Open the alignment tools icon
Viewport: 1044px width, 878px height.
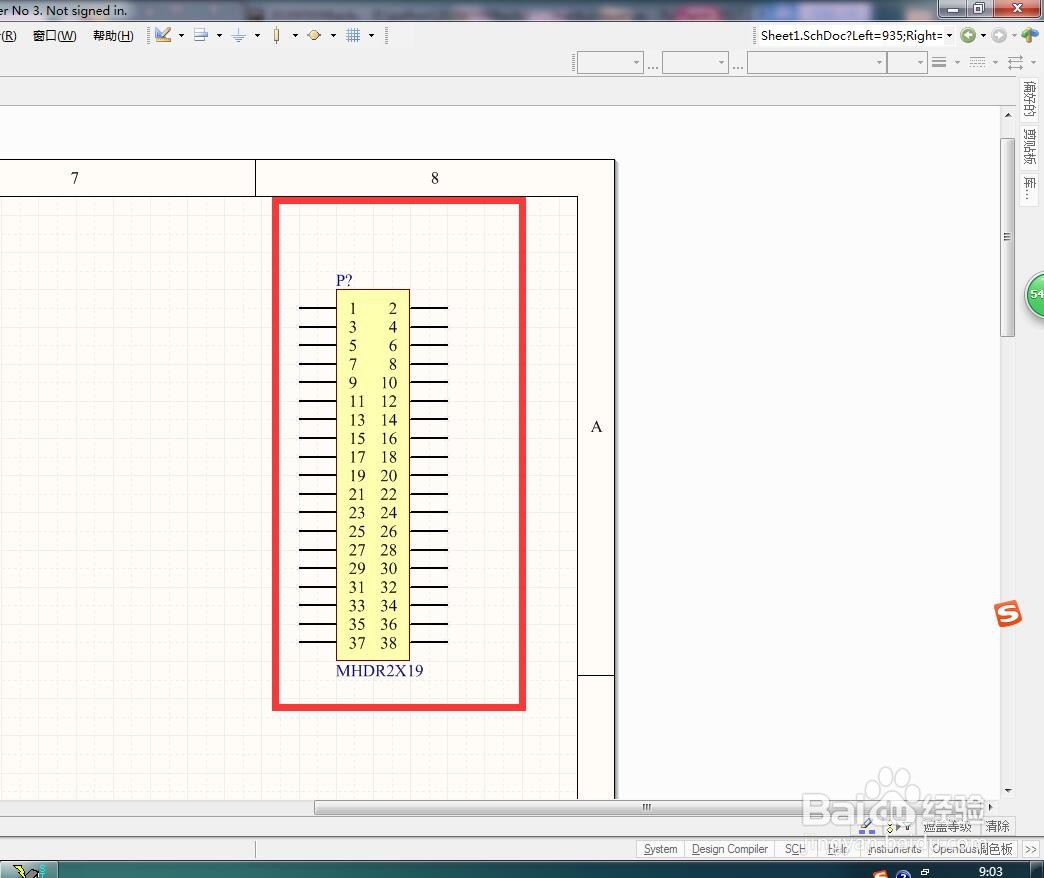pos(200,35)
